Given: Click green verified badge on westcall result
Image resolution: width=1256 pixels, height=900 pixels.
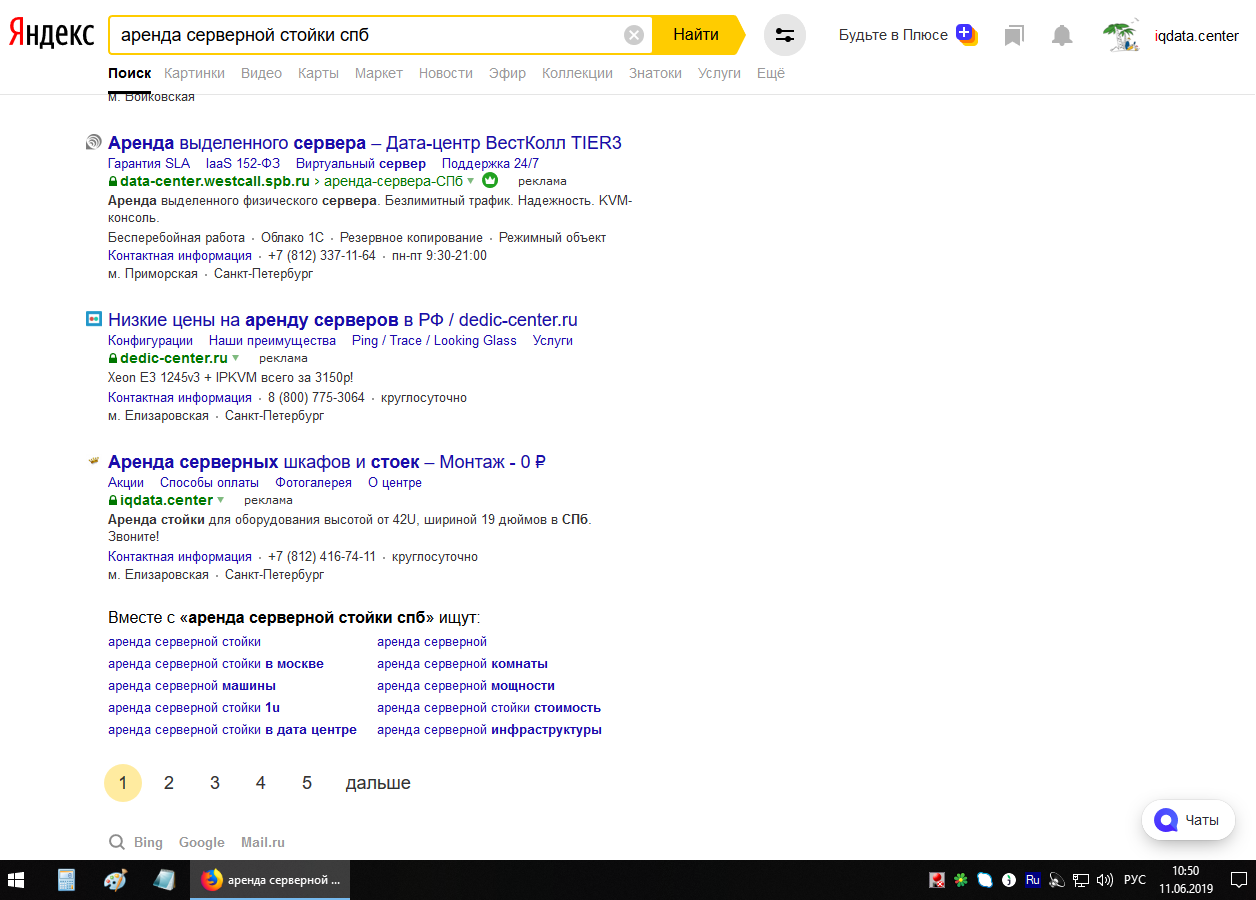Looking at the screenshot, I should 490,181.
